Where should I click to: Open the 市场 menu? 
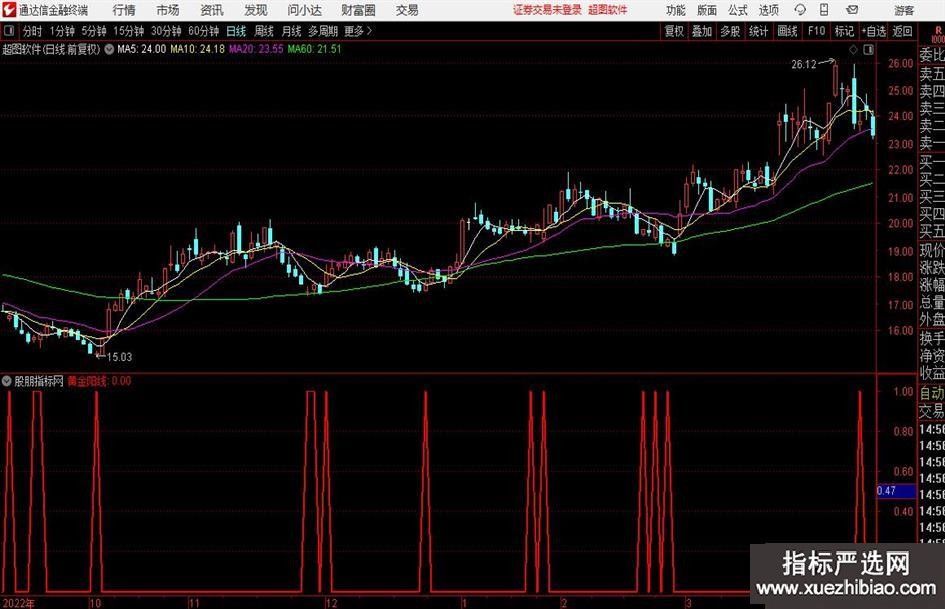[168, 10]
